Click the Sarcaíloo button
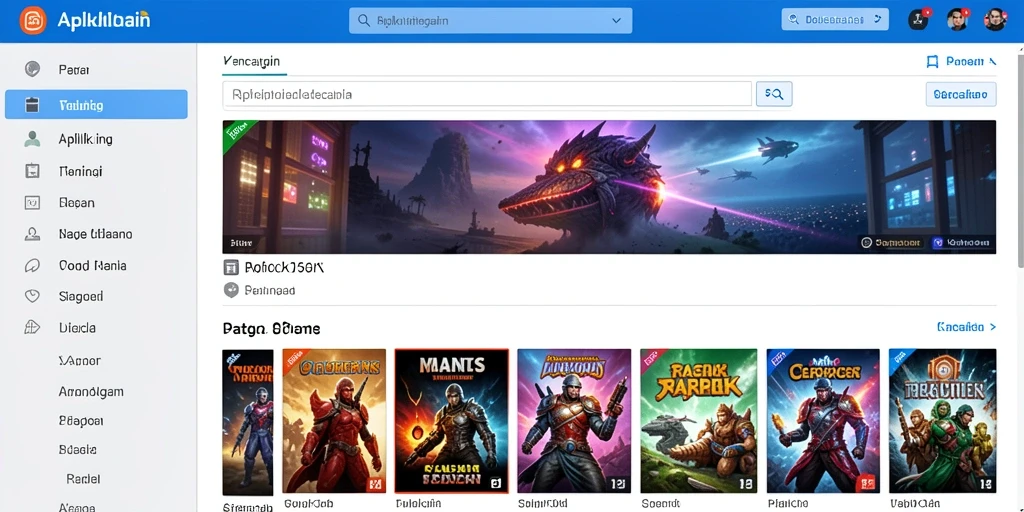The image size is (1024, 512). (961, 94)
